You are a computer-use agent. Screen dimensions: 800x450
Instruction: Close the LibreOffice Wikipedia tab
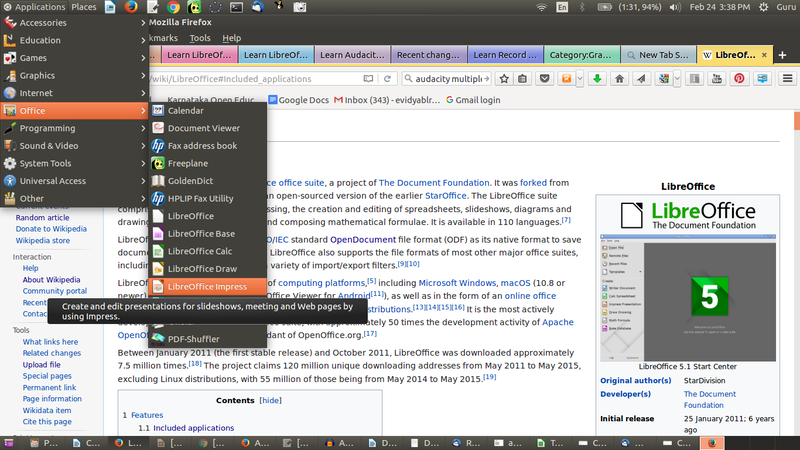[x=764, y=55]
